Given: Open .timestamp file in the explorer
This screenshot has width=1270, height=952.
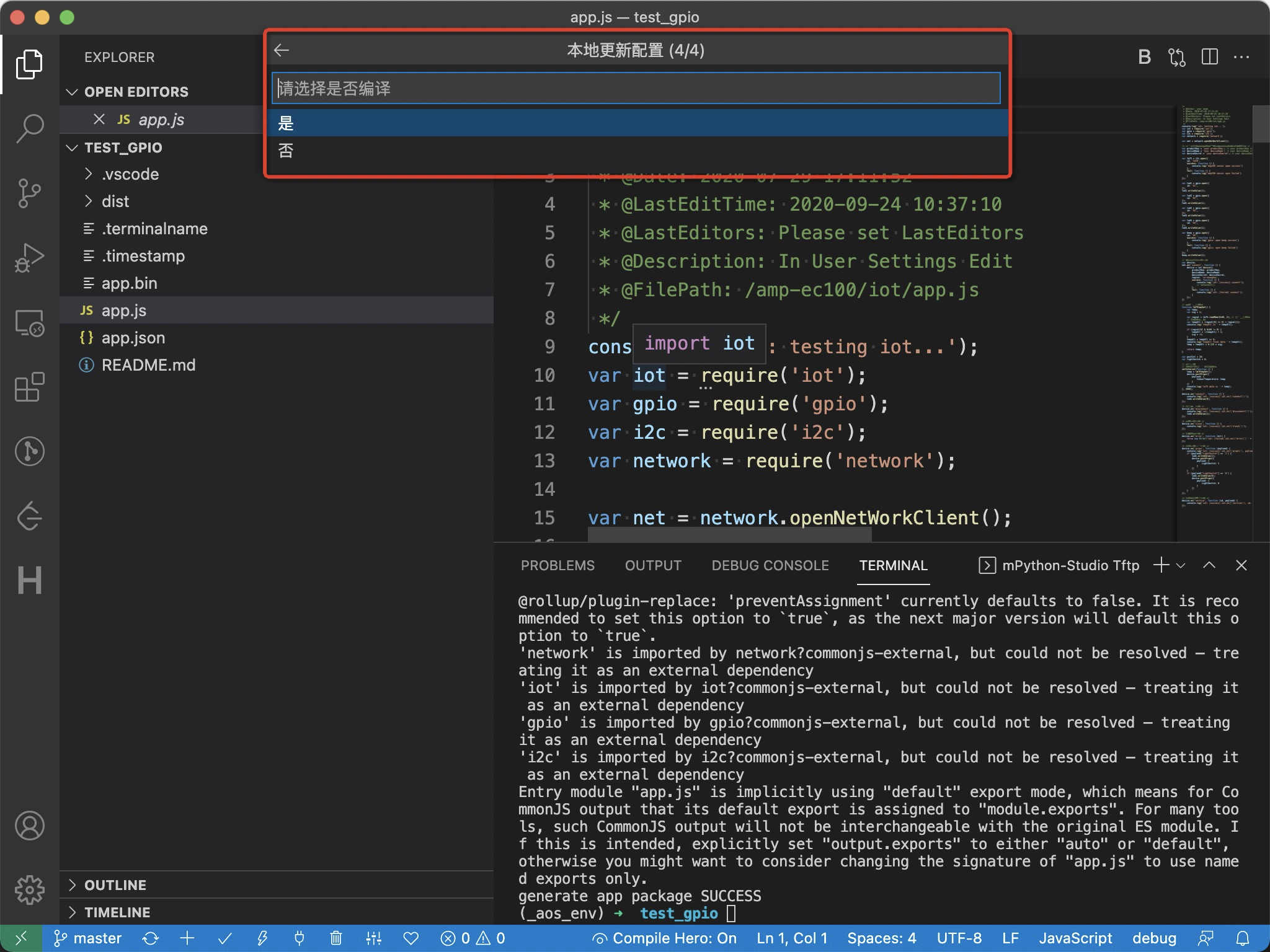Looking at the screenshot, I should coord(277,256).
